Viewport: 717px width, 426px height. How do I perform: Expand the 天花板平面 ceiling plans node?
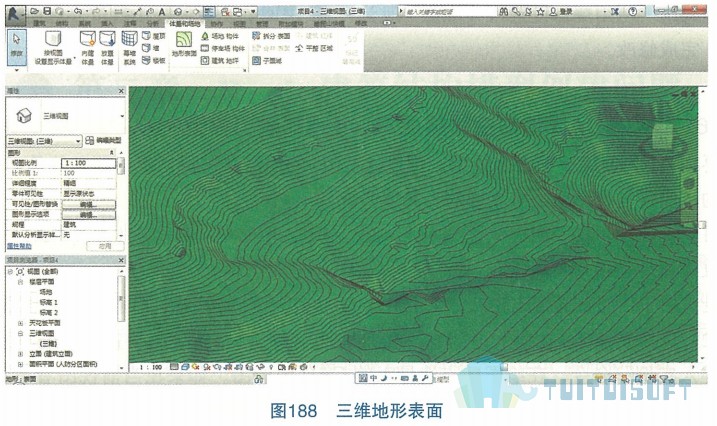click(21, 323)
